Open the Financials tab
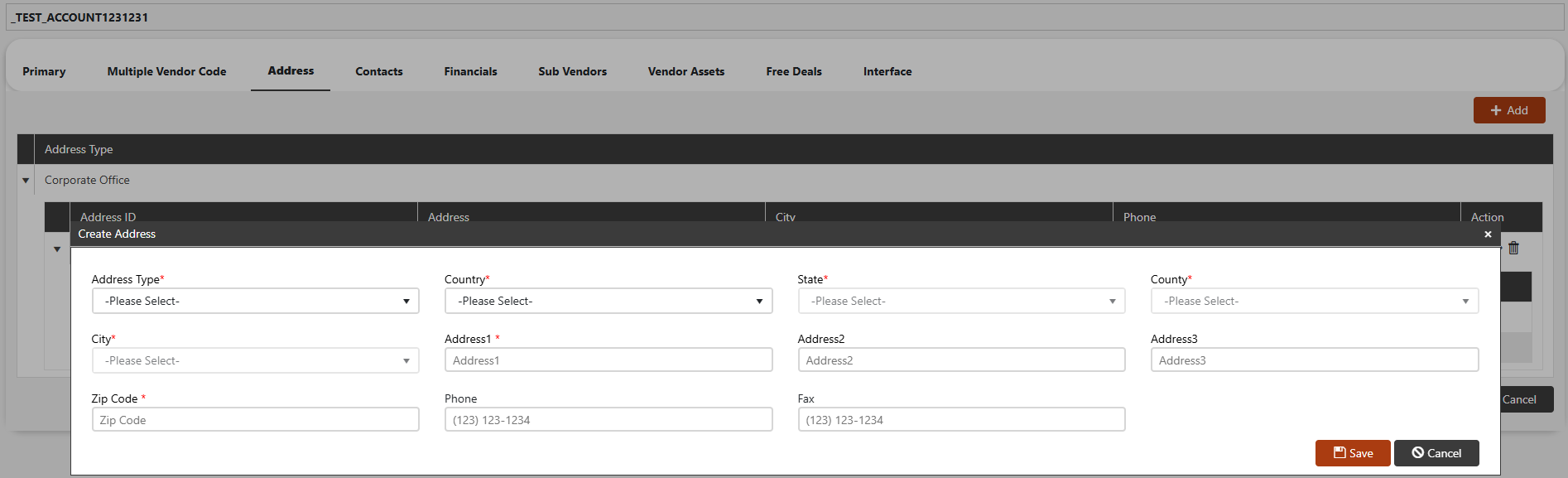Viewport: 1568px width, 478px height. tap(470, 71)
